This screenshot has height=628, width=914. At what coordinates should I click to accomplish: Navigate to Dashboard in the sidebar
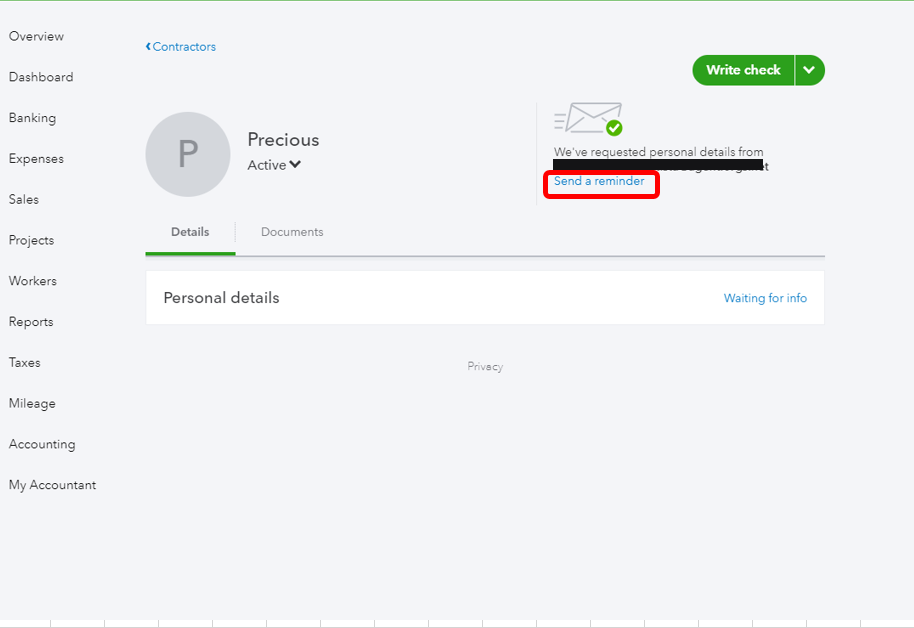[41, 77]
